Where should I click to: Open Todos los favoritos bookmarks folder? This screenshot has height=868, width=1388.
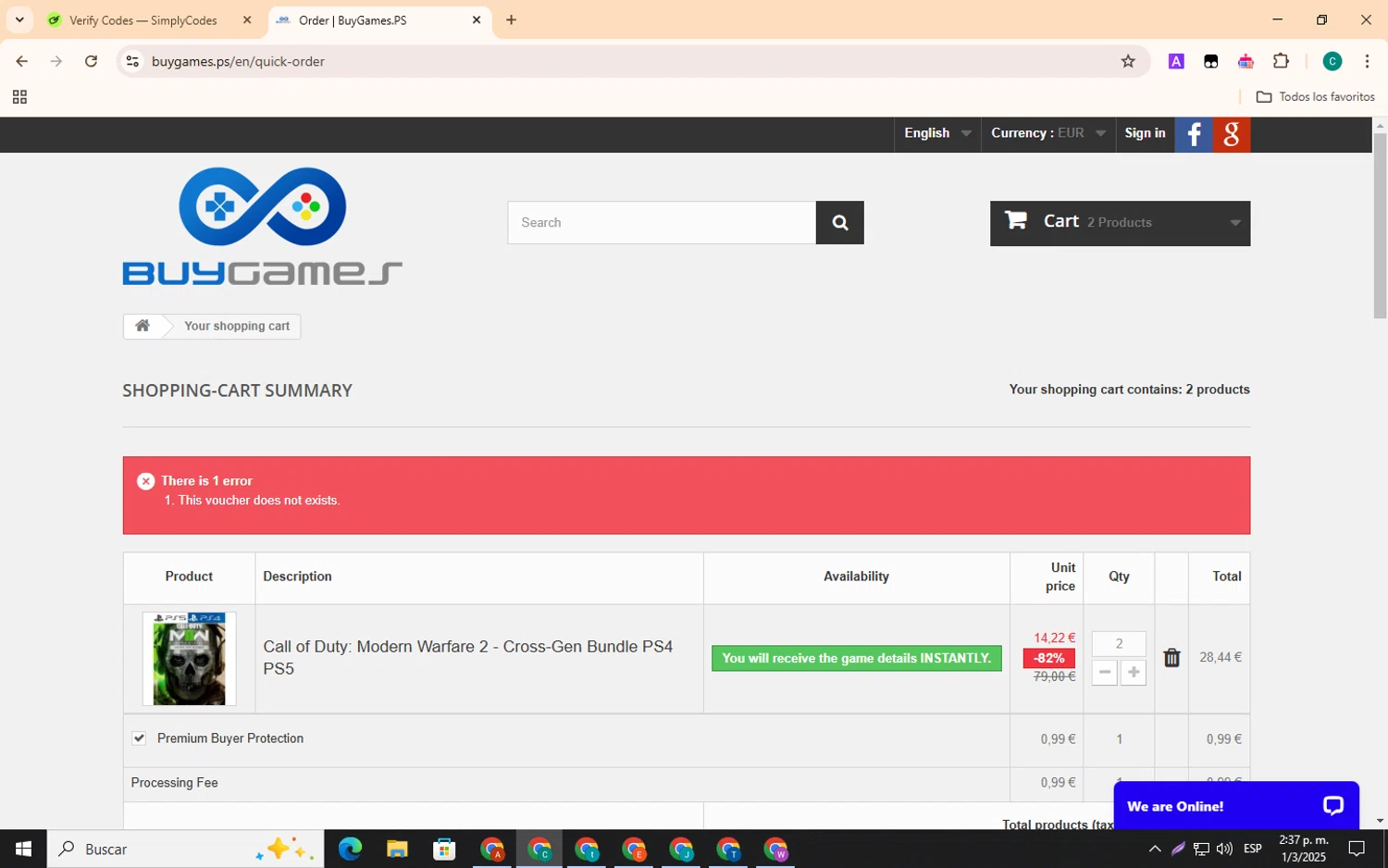(x=1315, y=97)
